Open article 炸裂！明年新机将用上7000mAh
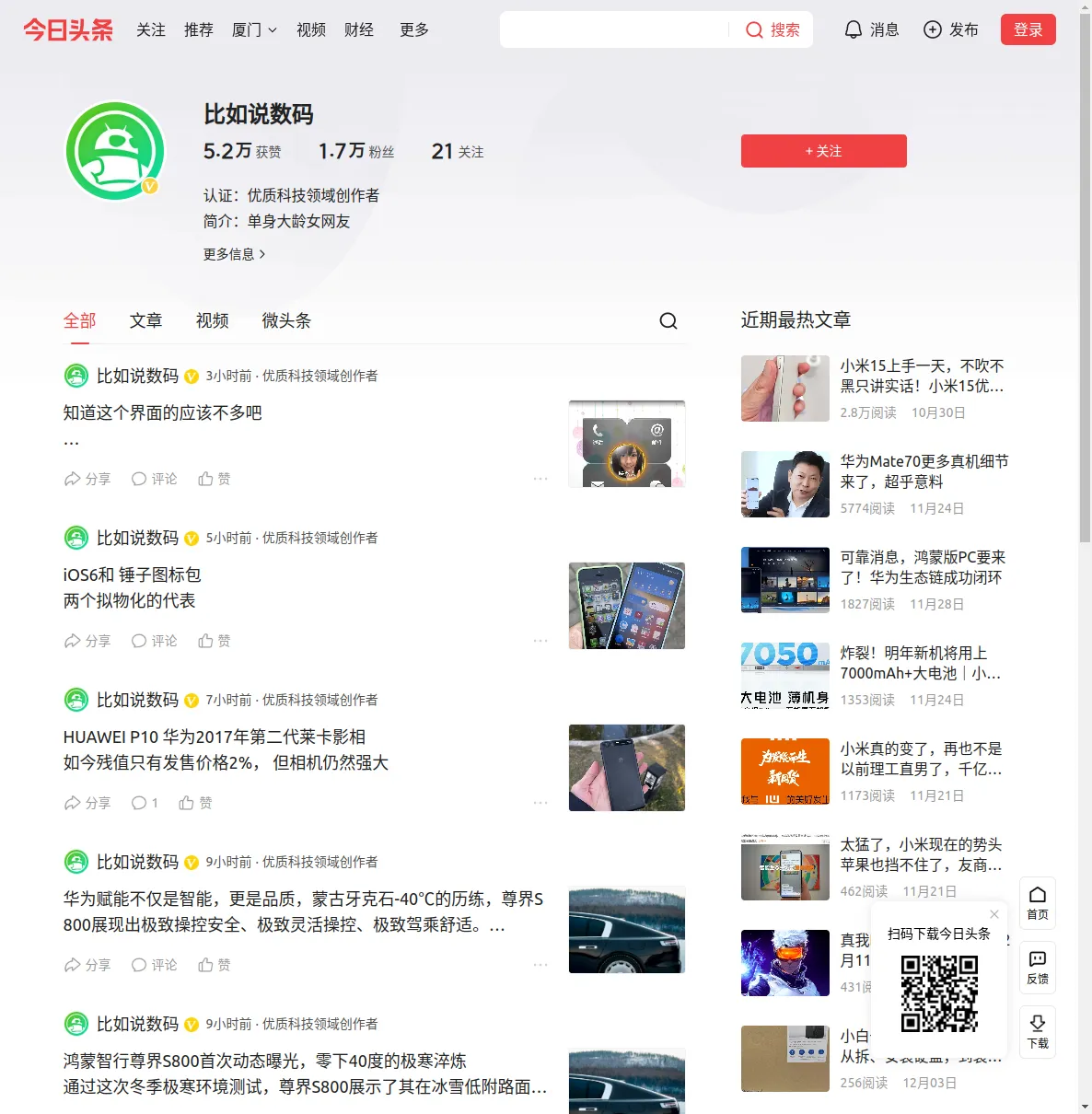The width and height of the screenshot is (1092, 1114). pos(921,663)
